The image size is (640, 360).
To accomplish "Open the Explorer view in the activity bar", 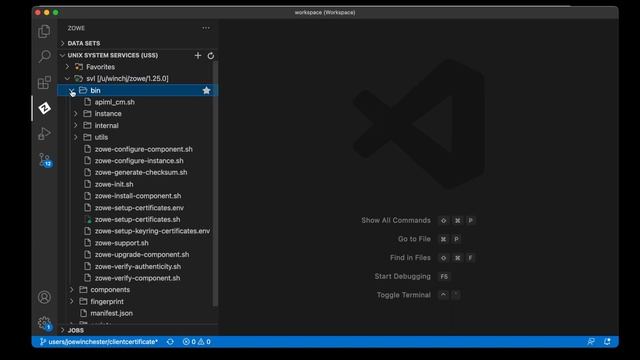I will point(44,31).
